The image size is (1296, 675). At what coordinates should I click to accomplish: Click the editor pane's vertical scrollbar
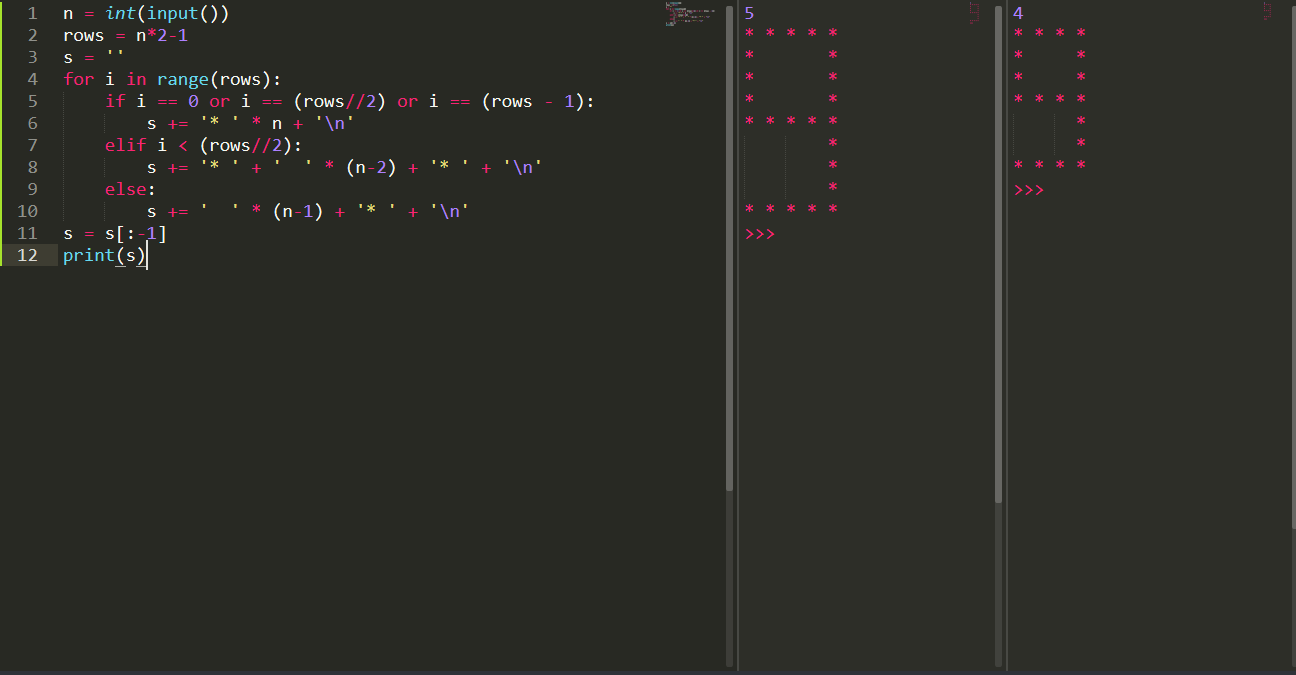point(729,250)
